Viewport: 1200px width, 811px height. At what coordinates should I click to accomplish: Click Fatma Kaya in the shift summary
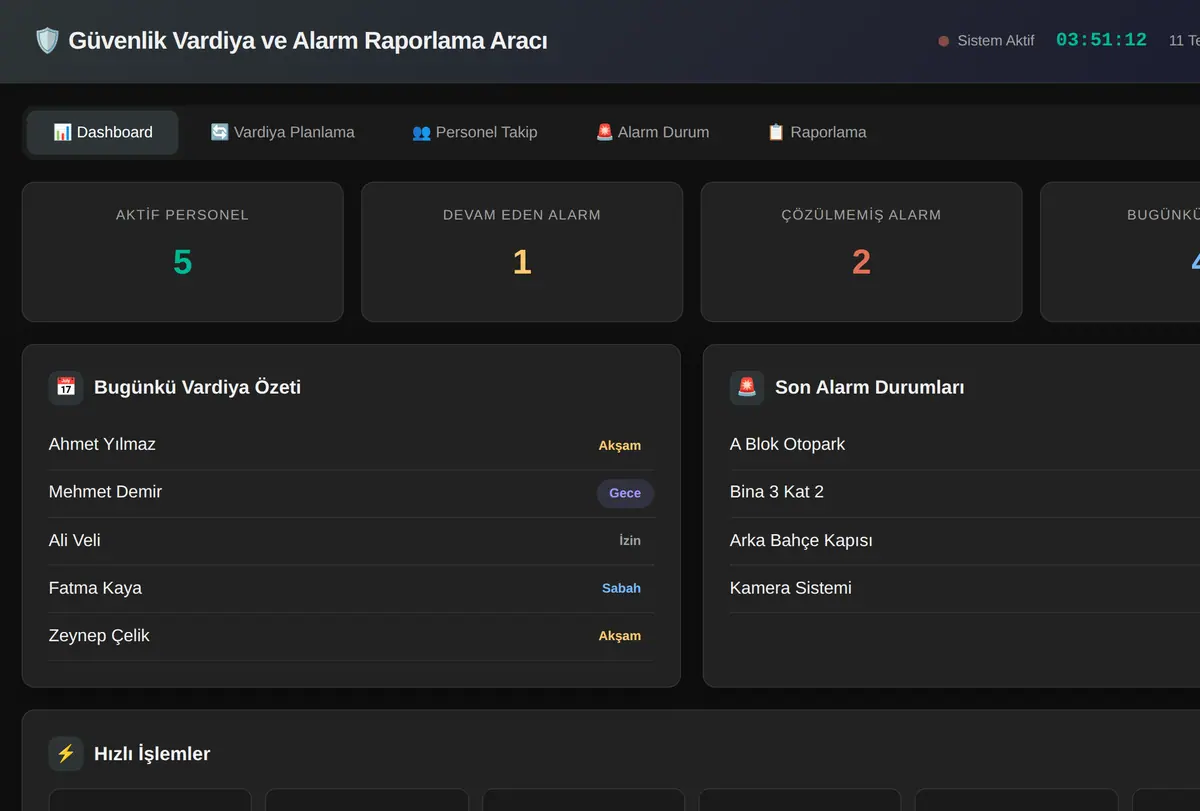(95, 588)
